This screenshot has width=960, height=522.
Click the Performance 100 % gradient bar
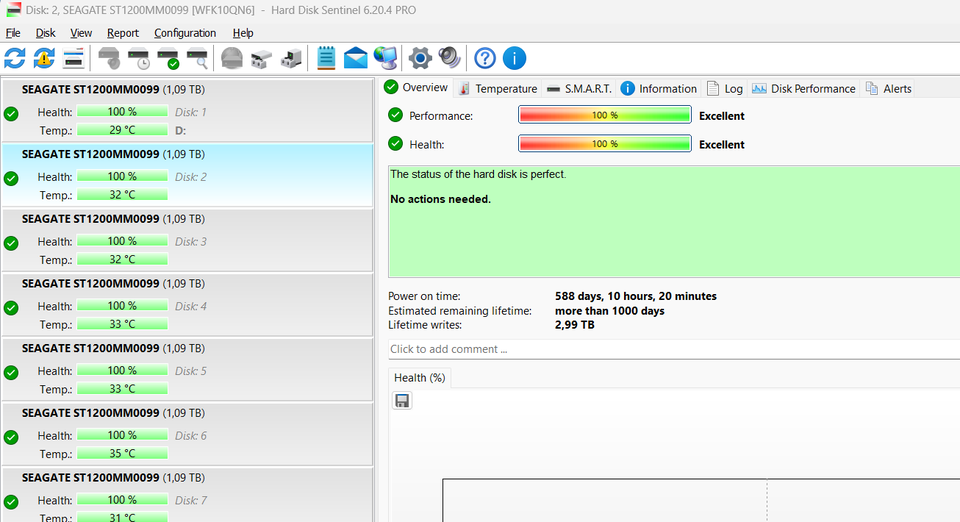point(605,115)
